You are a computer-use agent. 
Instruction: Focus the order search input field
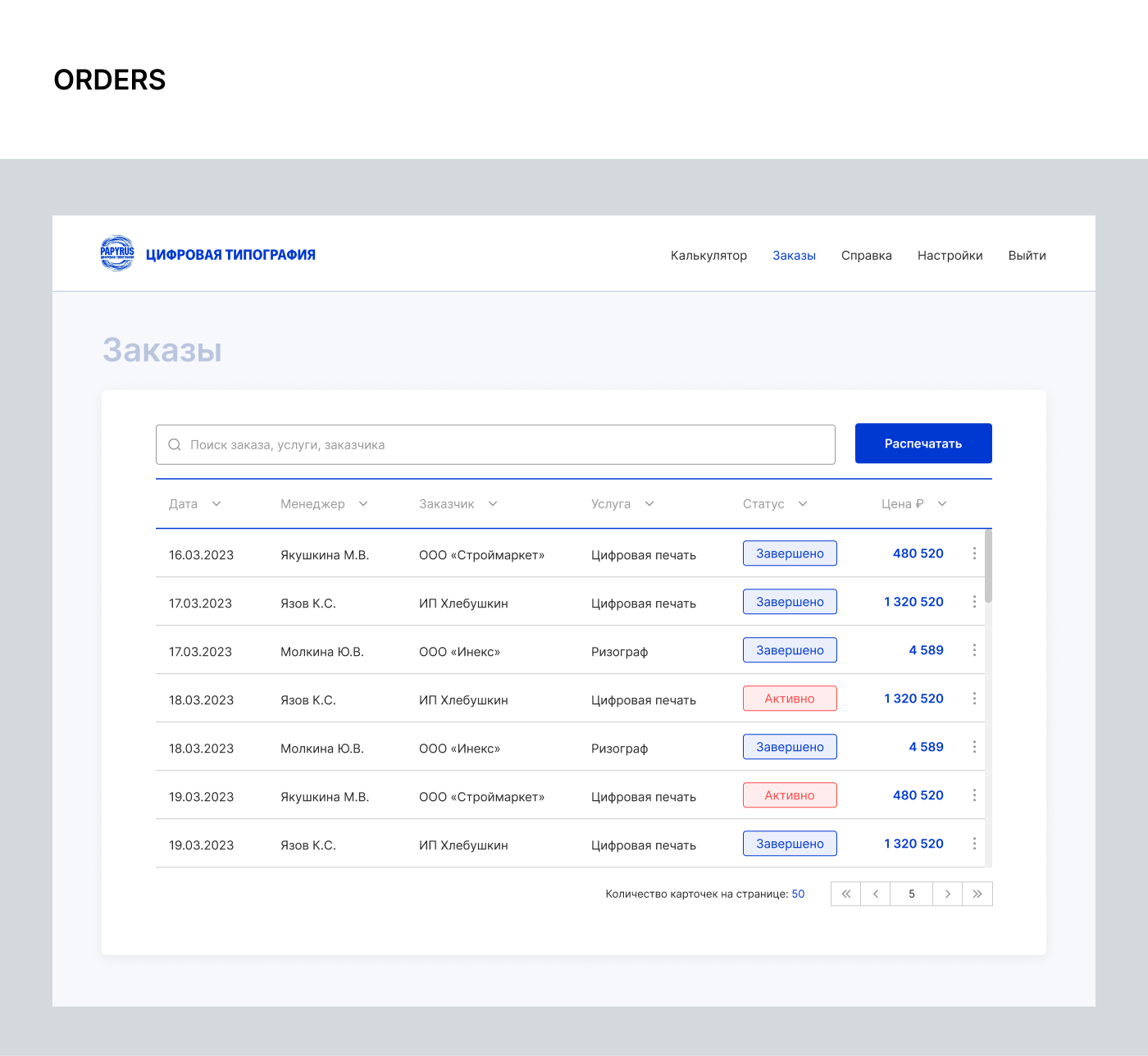point(508,444)
